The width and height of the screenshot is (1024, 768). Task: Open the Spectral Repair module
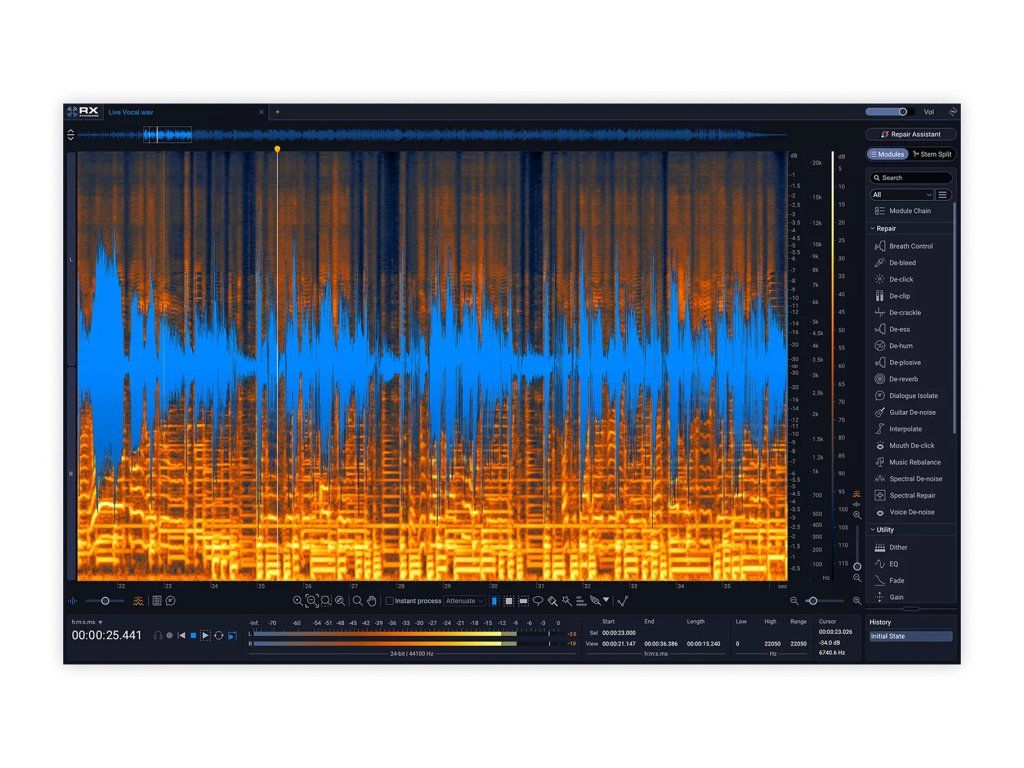click(912, 495)
